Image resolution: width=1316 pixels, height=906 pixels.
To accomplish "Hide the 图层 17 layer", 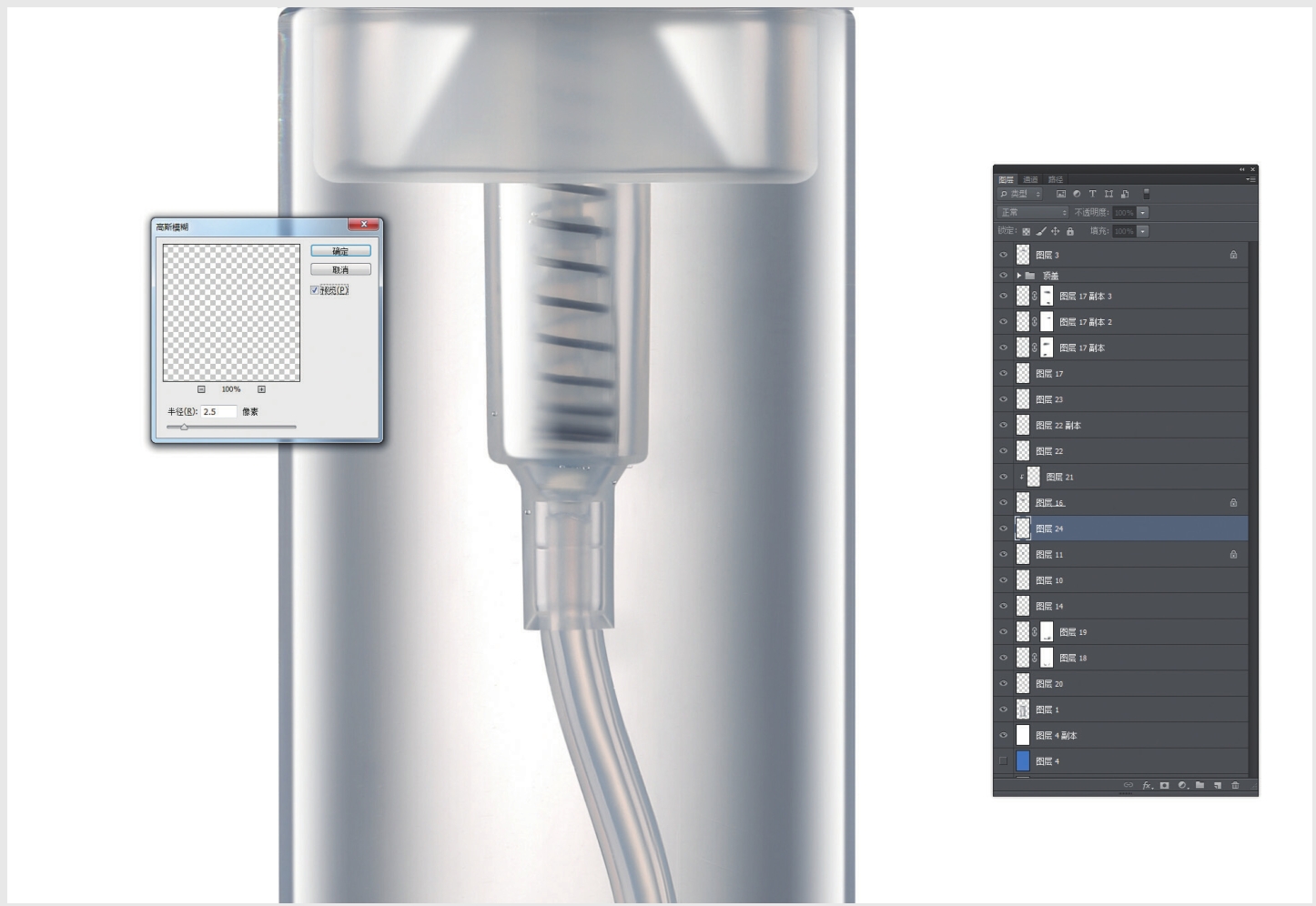I will [1004, 373].
